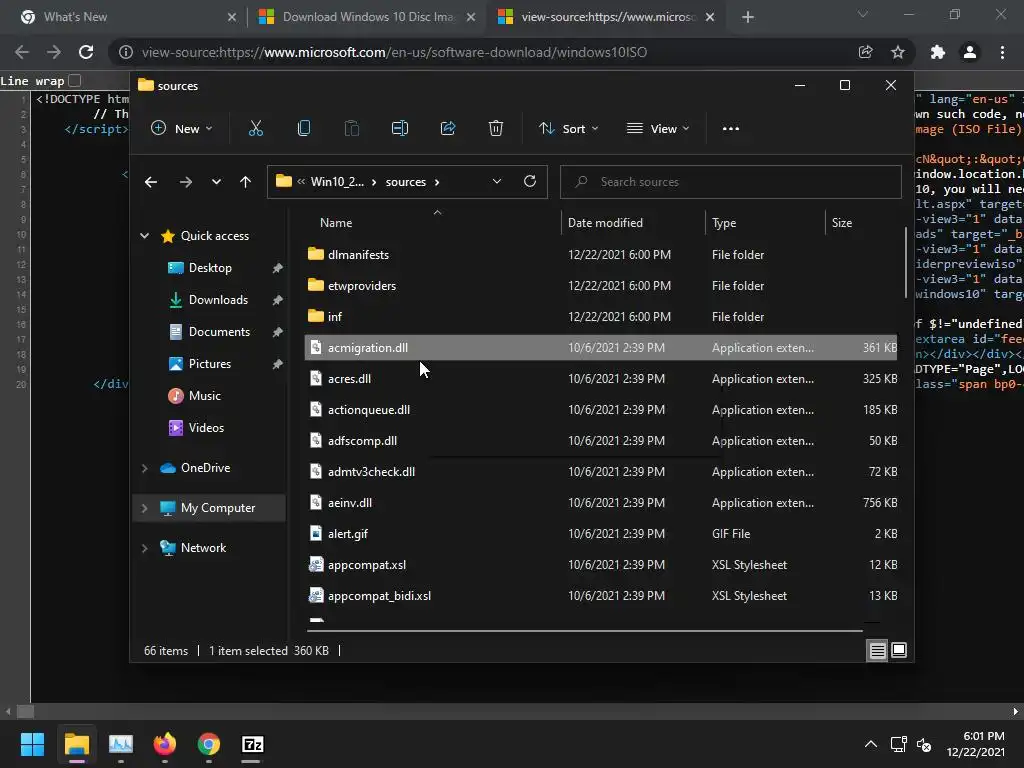Open Documents in navigation pane
Screen dimensions: 1024x768
(219, 332)
